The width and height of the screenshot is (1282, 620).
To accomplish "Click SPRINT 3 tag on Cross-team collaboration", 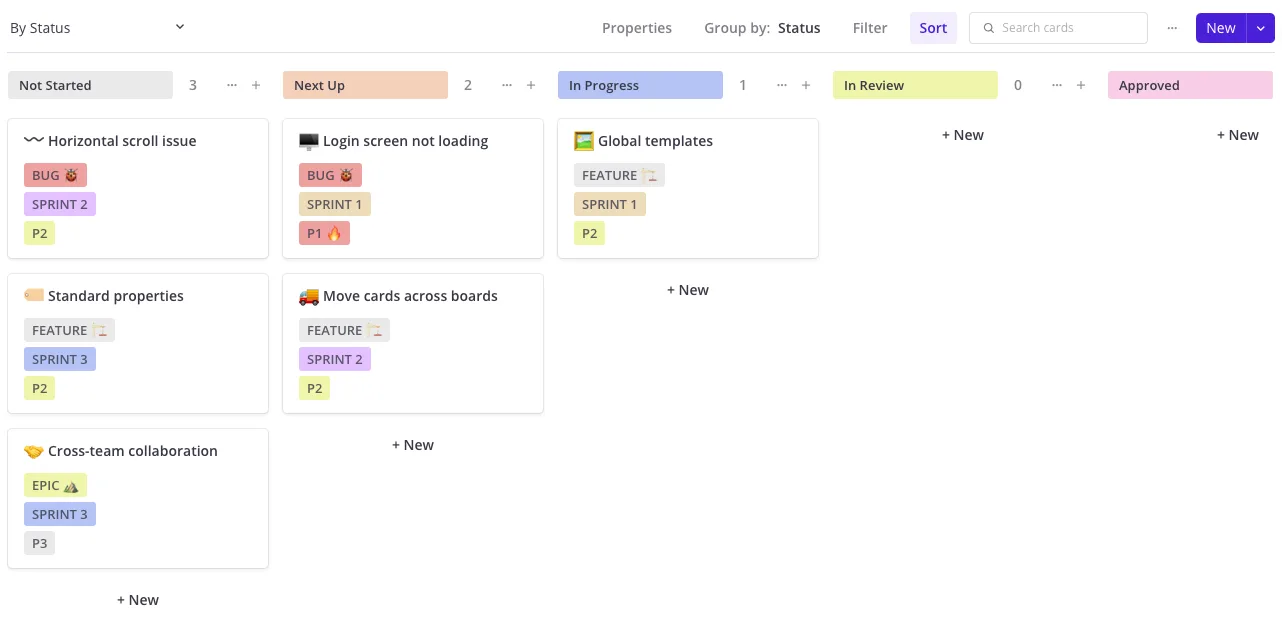I will pyautogui.click(x=60, y=514).
